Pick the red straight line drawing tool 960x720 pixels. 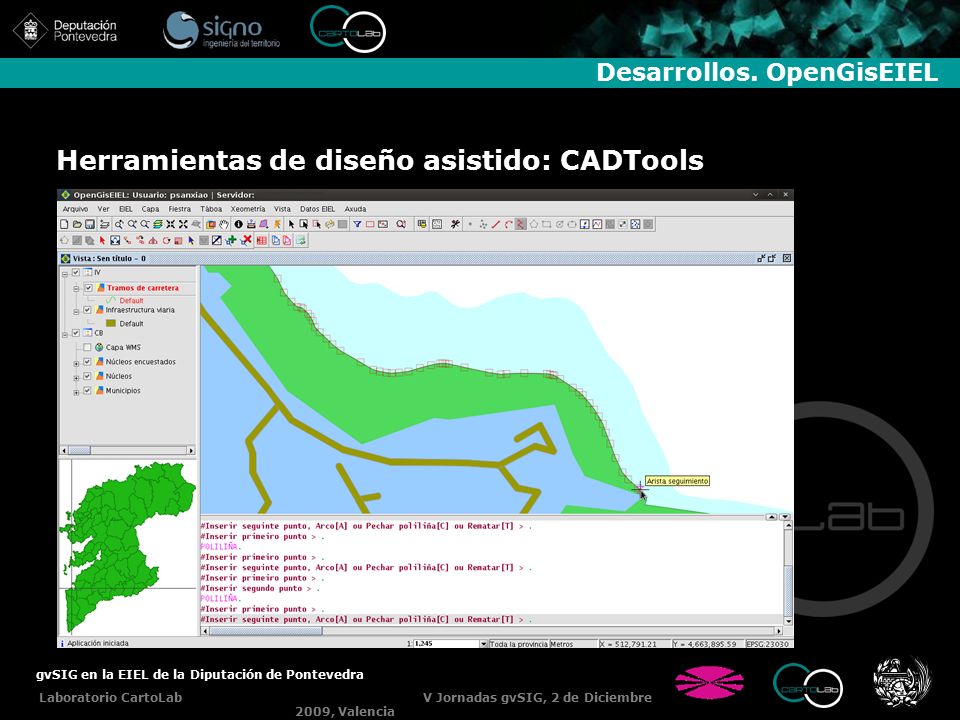pos(496,224)
